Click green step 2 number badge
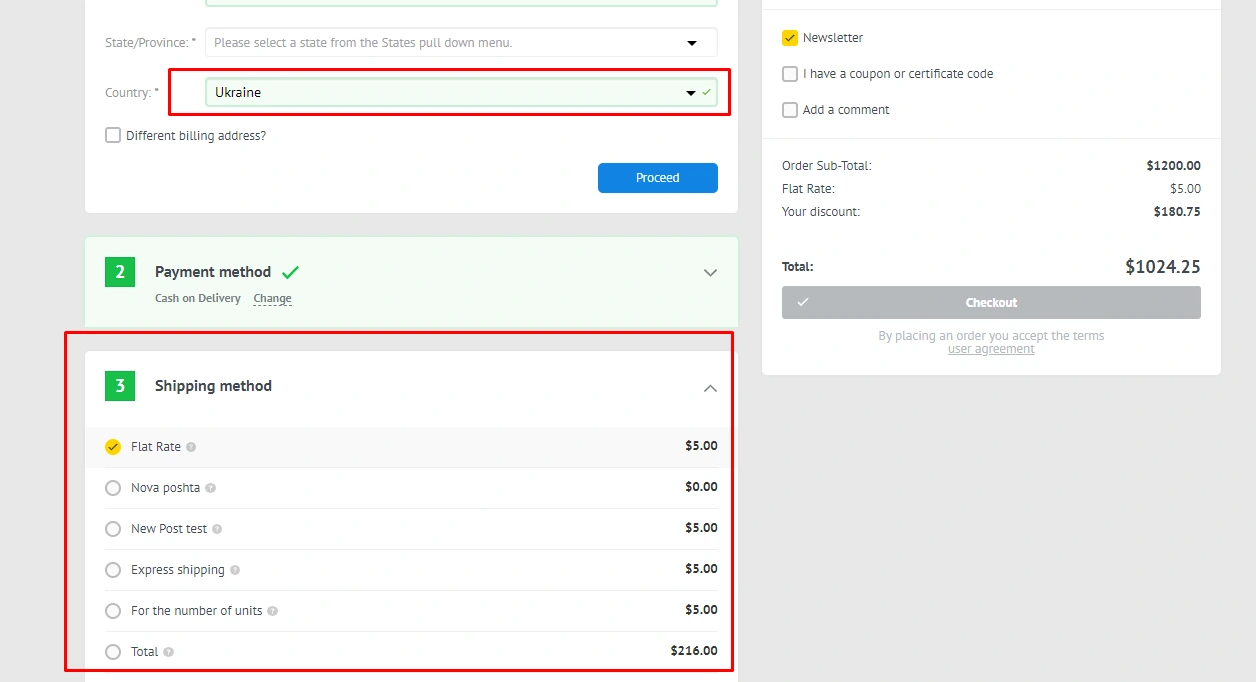1256x682 pixels. [120, 272]
